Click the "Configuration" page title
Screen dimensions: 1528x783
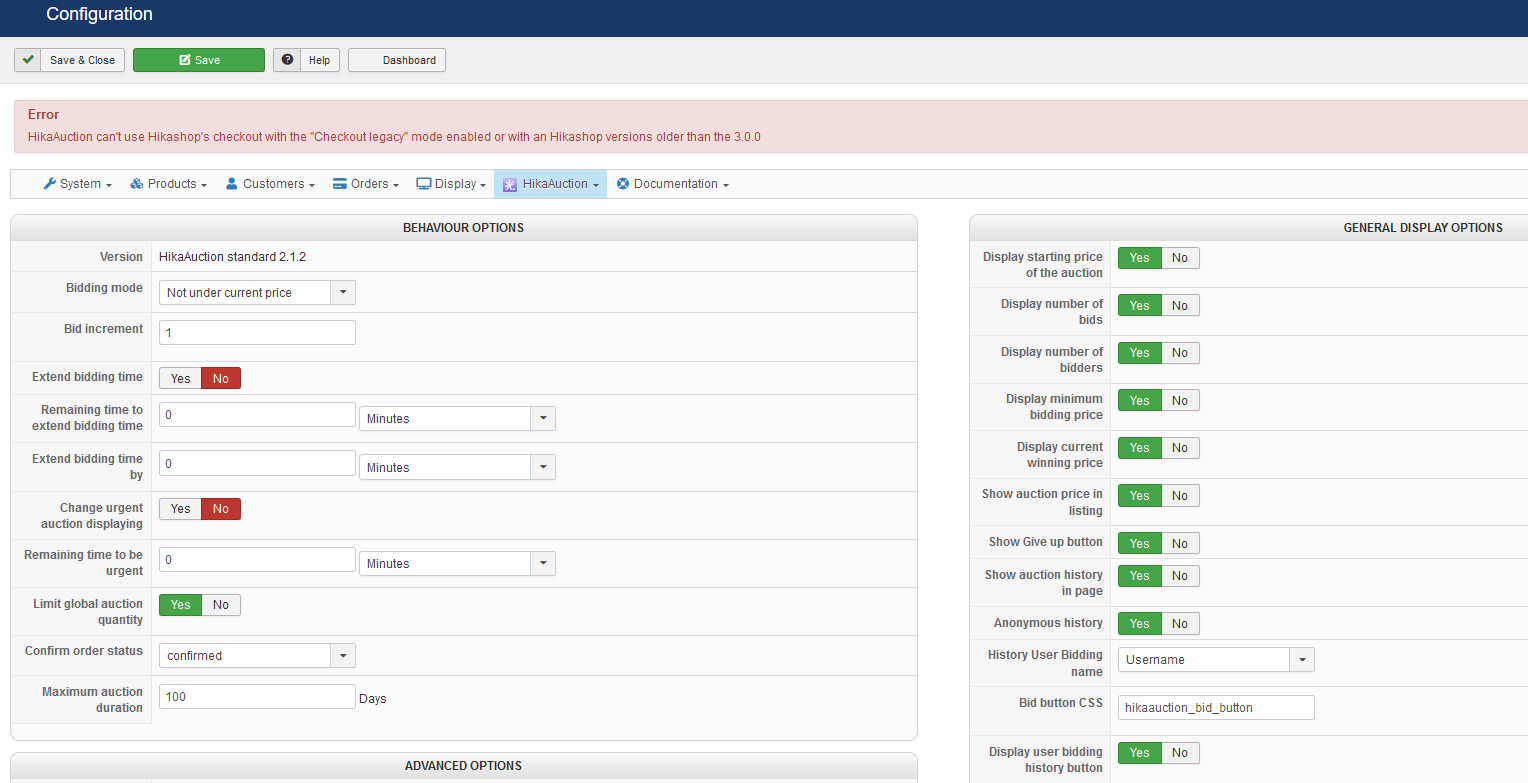pyautogui.click(x=99, y=14)
